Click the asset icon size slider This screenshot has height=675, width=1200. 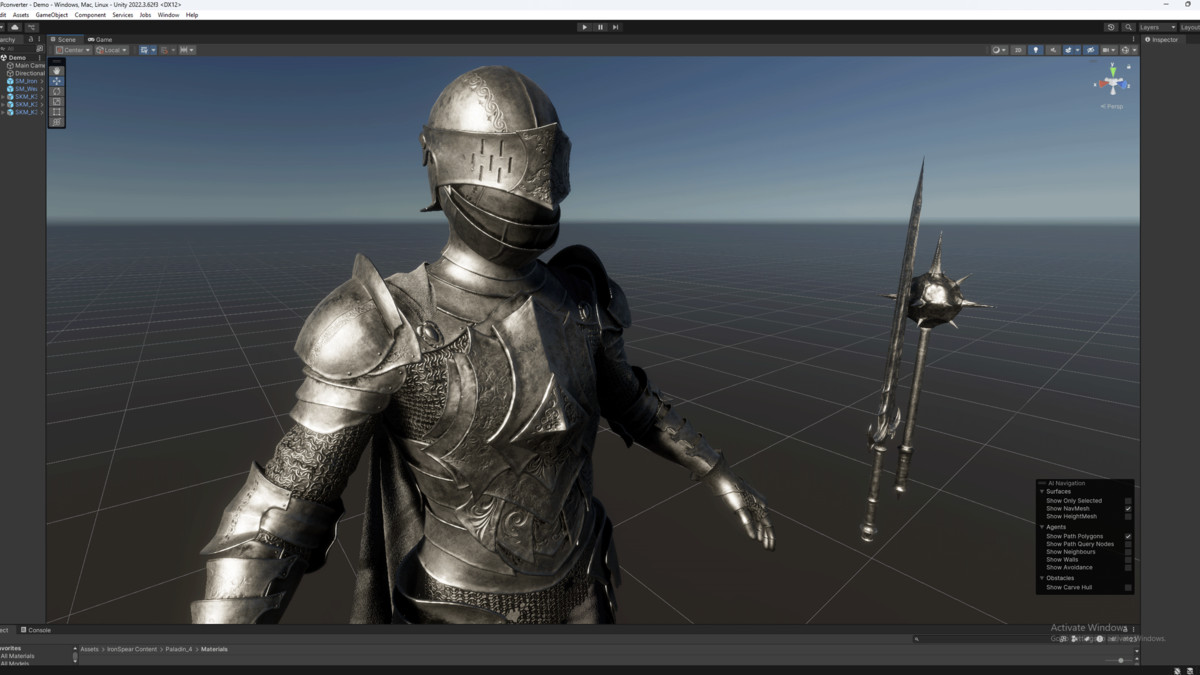[x=1119, y=660]
